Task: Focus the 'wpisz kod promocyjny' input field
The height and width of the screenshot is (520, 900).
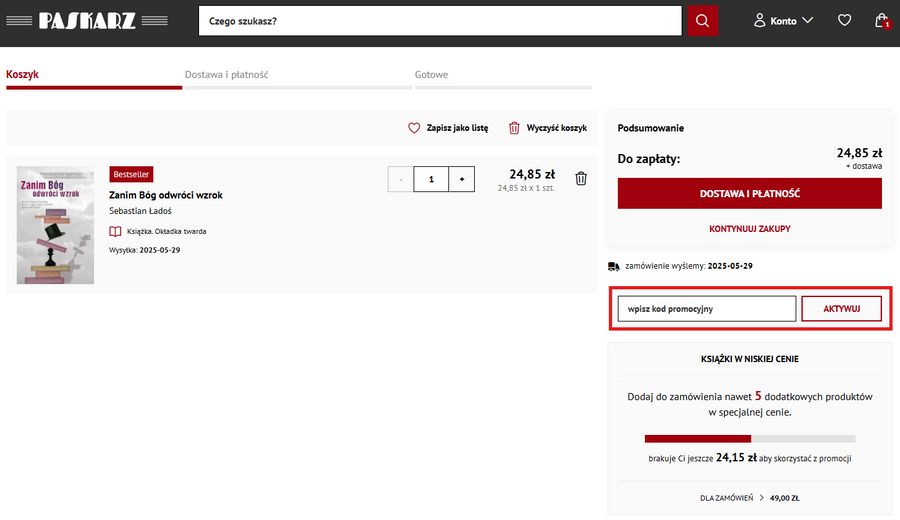Action: click(706, 309)
